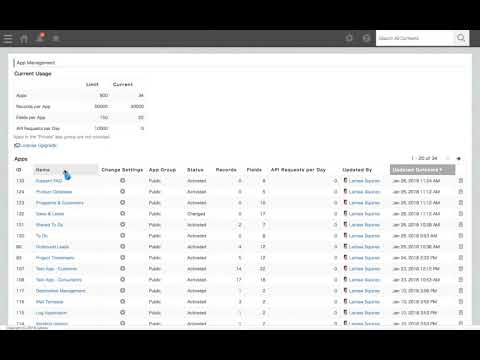Select the Fields per App usage row
Viewport: 480px width, 360px height.
pyautogui.click(x=80, y=117)
